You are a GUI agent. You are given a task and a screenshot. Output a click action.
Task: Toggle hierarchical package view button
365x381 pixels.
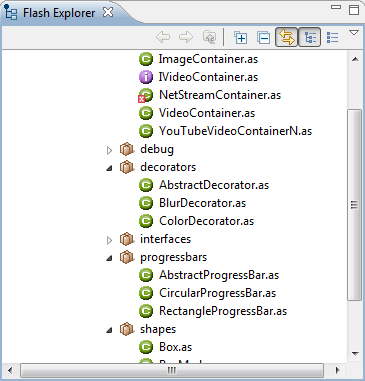[x=310, y=37]
